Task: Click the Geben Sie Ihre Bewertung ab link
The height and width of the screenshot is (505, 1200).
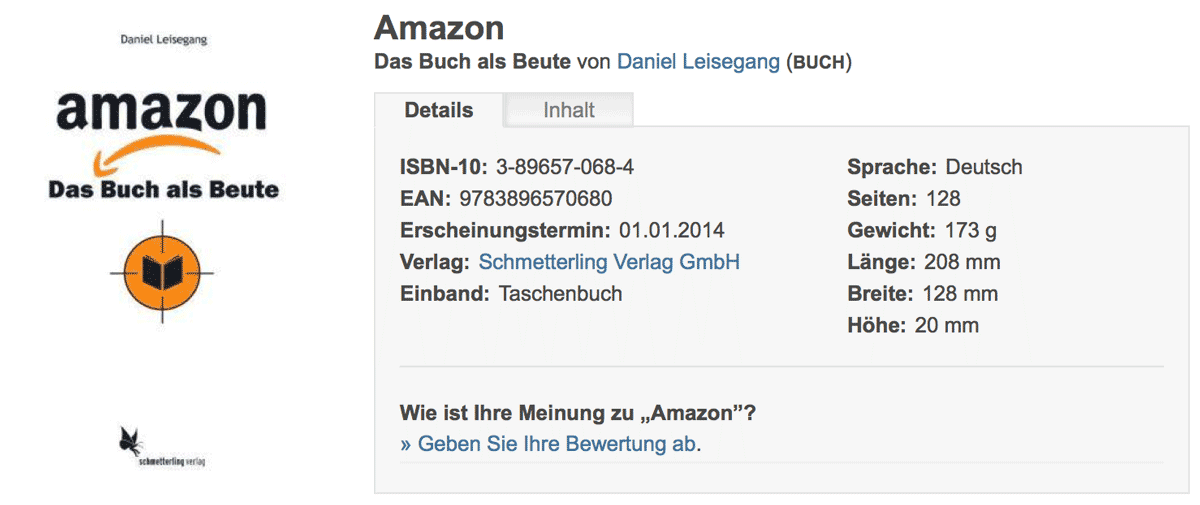Action: click(550, 444)
